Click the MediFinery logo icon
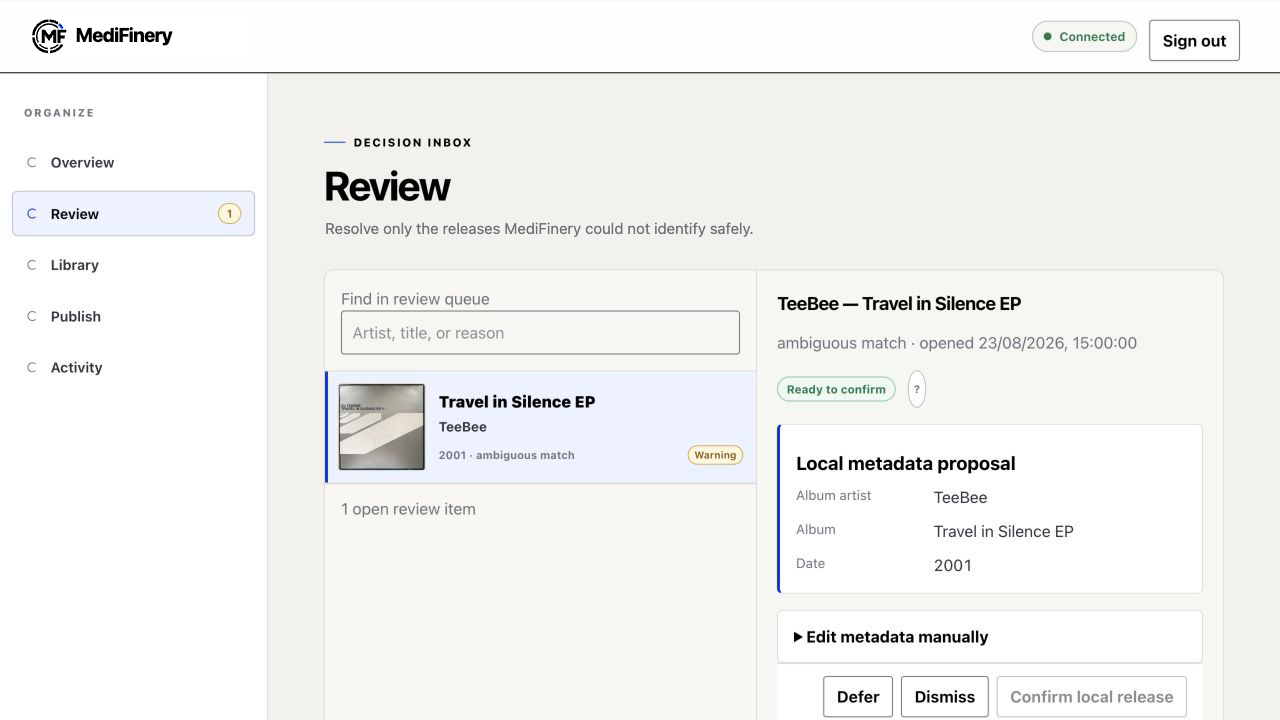Viewport: 1280px width, 720px height. point(48,36)
